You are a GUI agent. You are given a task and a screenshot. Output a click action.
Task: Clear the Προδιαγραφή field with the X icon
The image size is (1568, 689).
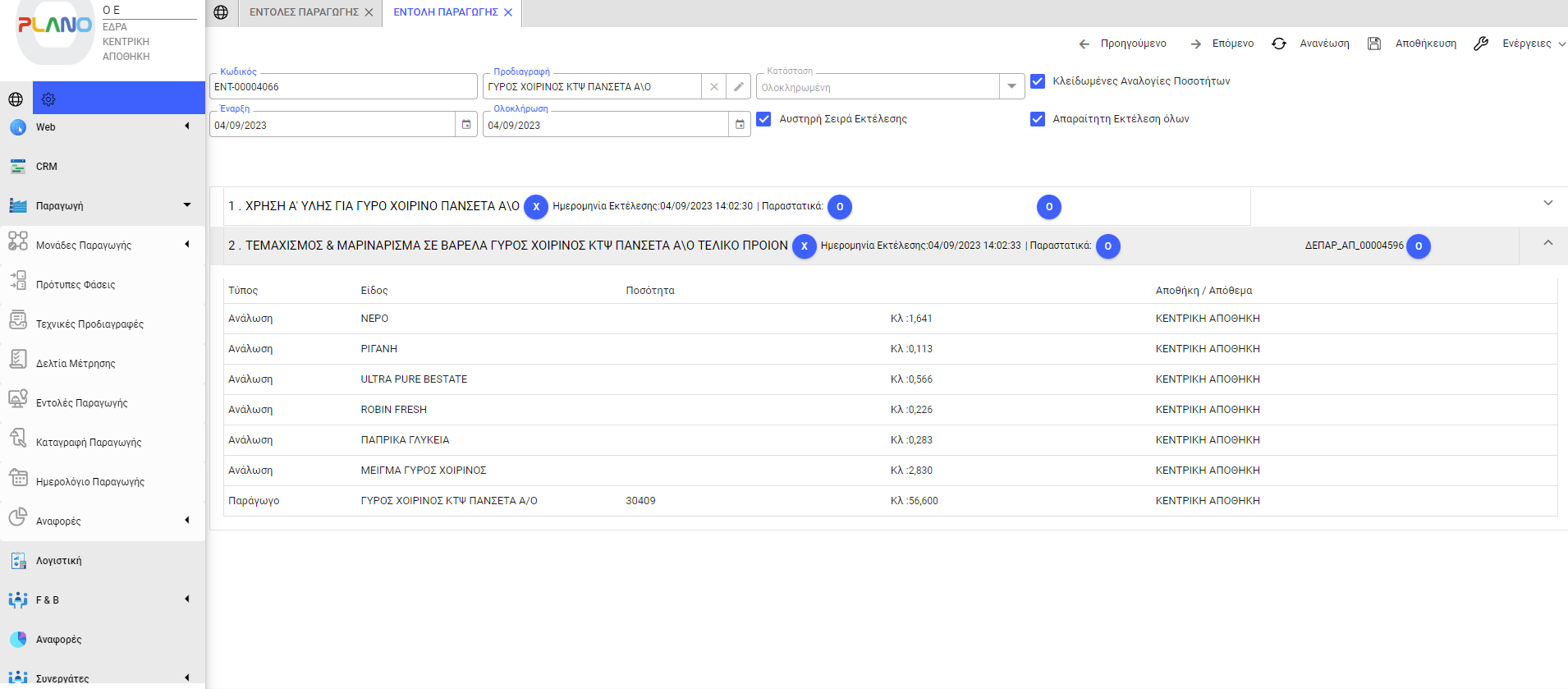714,86
